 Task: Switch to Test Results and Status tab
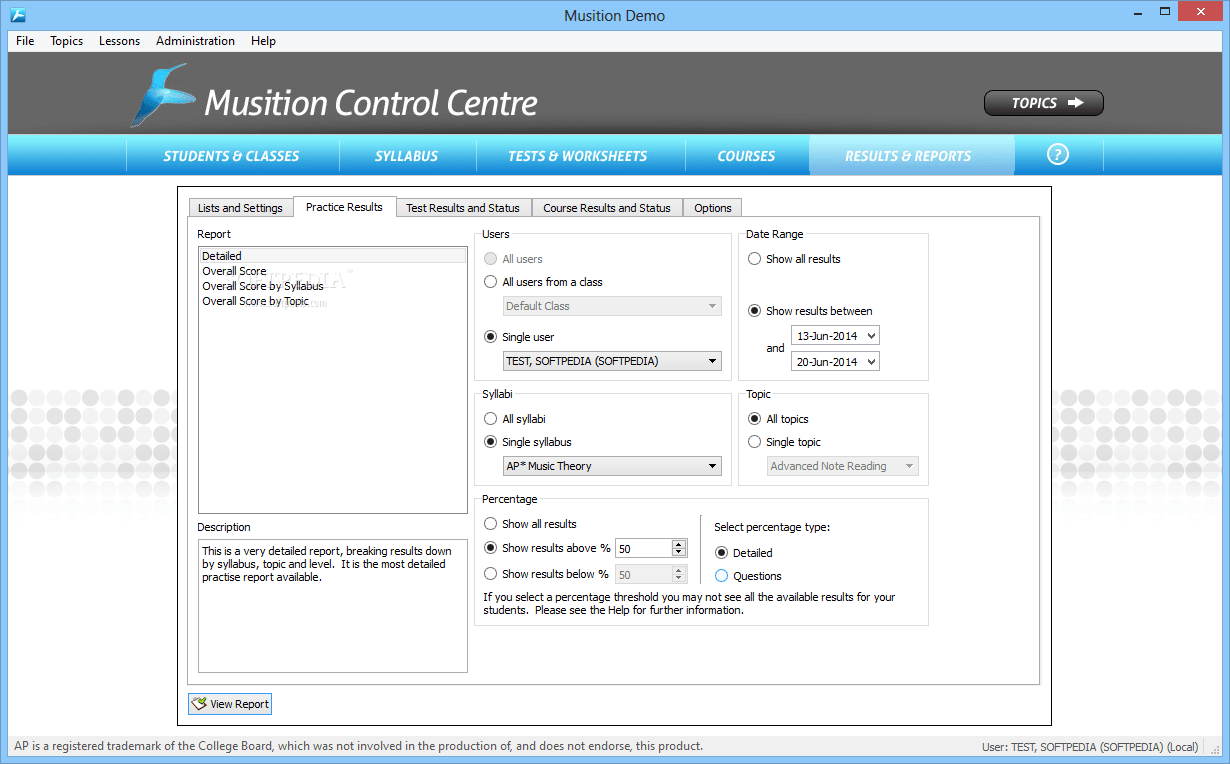(x=463, y=208)
